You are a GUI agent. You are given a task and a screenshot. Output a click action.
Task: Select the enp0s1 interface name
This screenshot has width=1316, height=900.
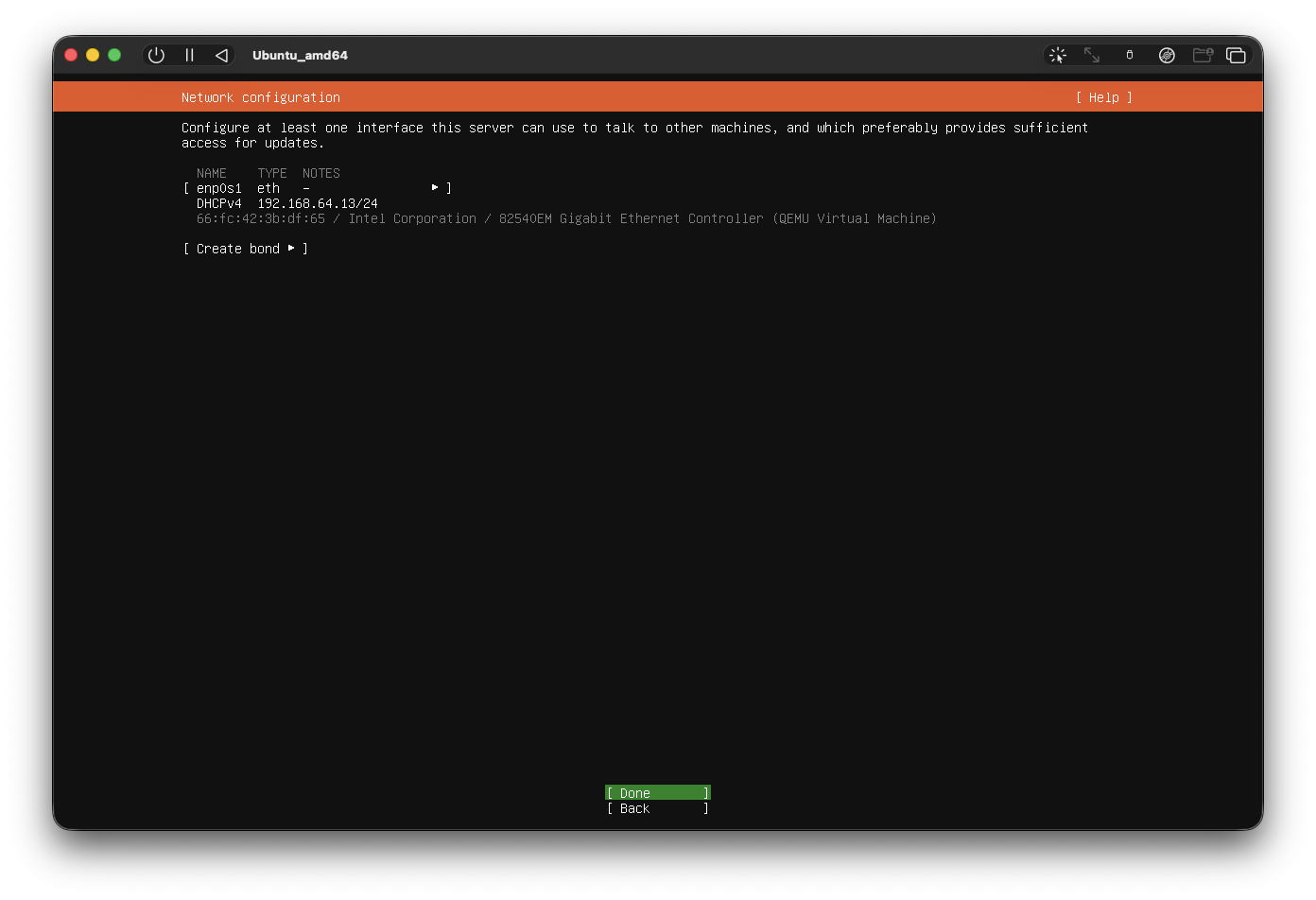(218, 188)
